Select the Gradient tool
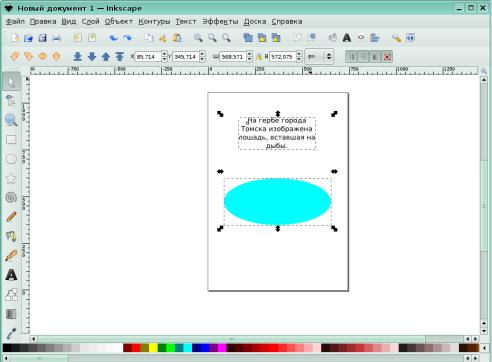 (11, 314)
